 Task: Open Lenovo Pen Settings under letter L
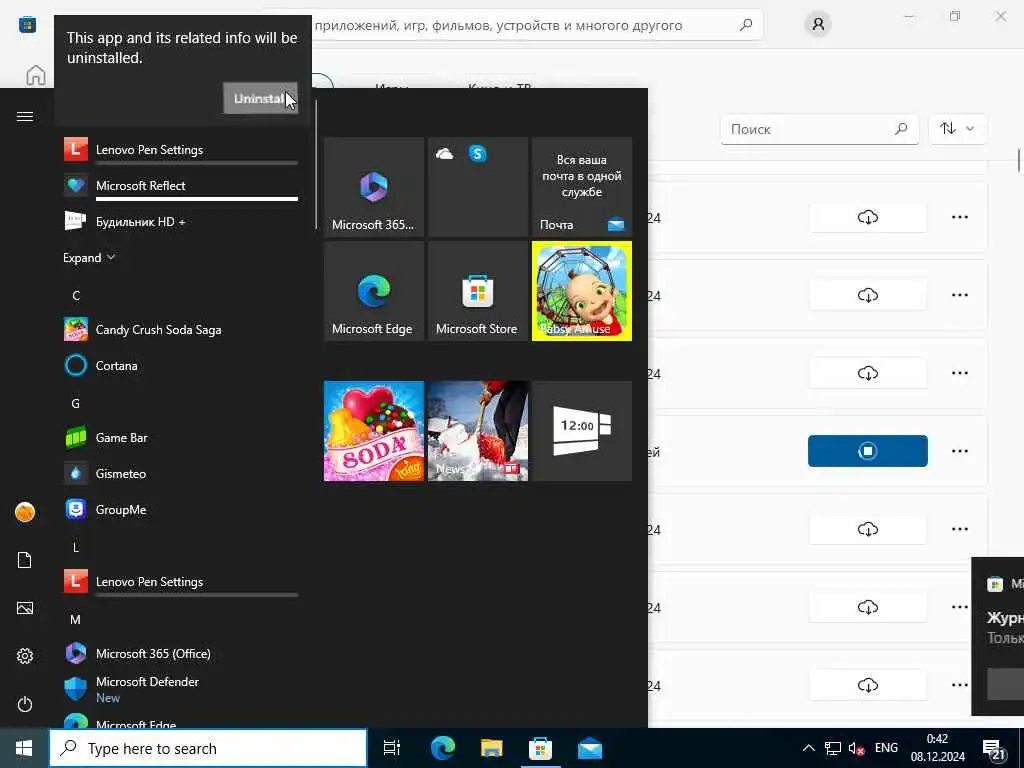click(180, 581)
